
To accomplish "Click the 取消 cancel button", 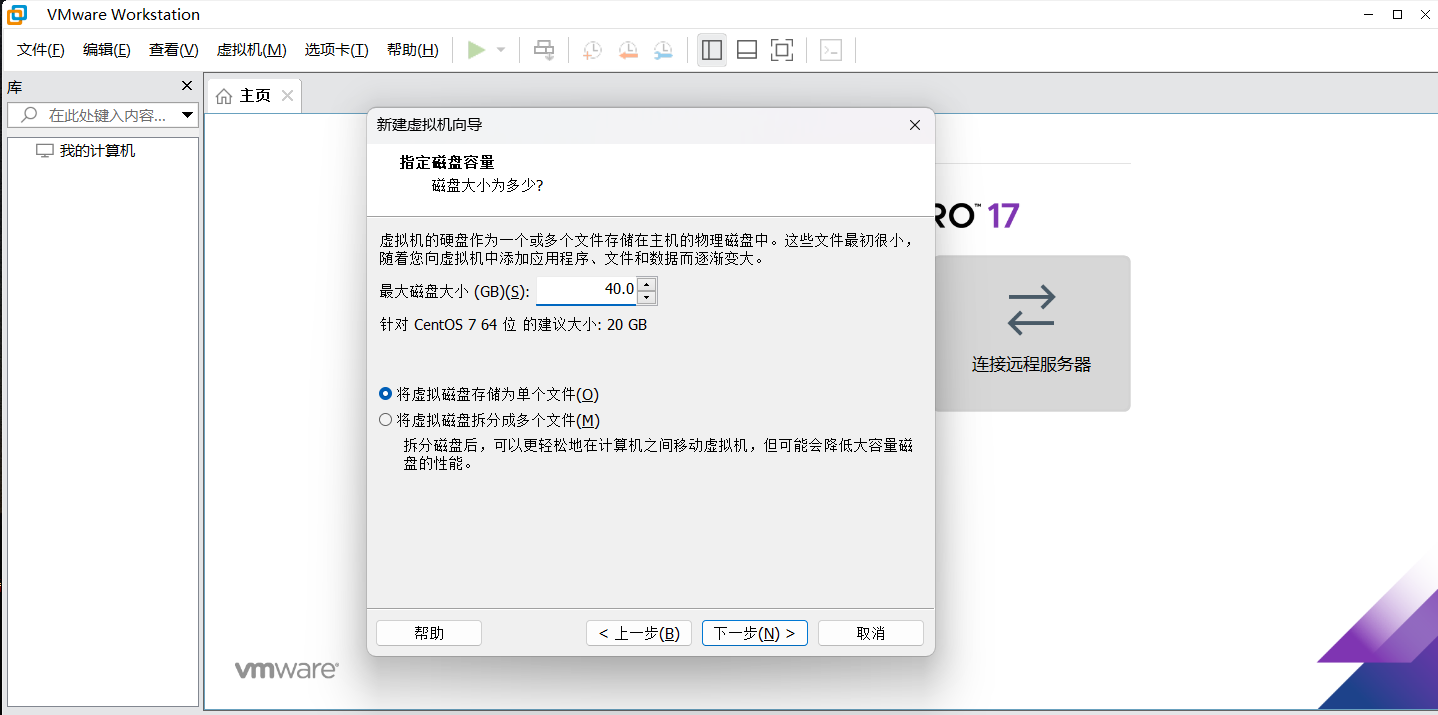I will pos(871,633).
